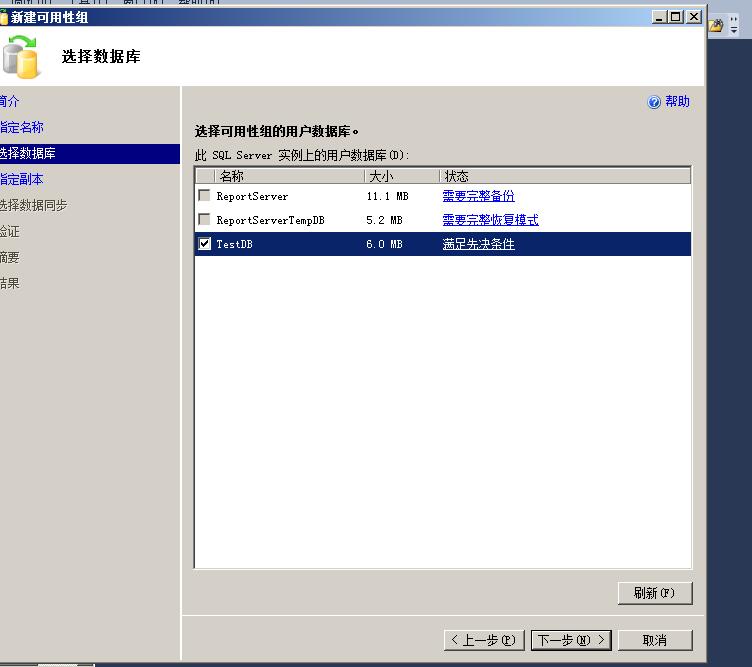Go to the 指定副本 wizard step
This screenshot has width=752, height=667.
point(22,179)
